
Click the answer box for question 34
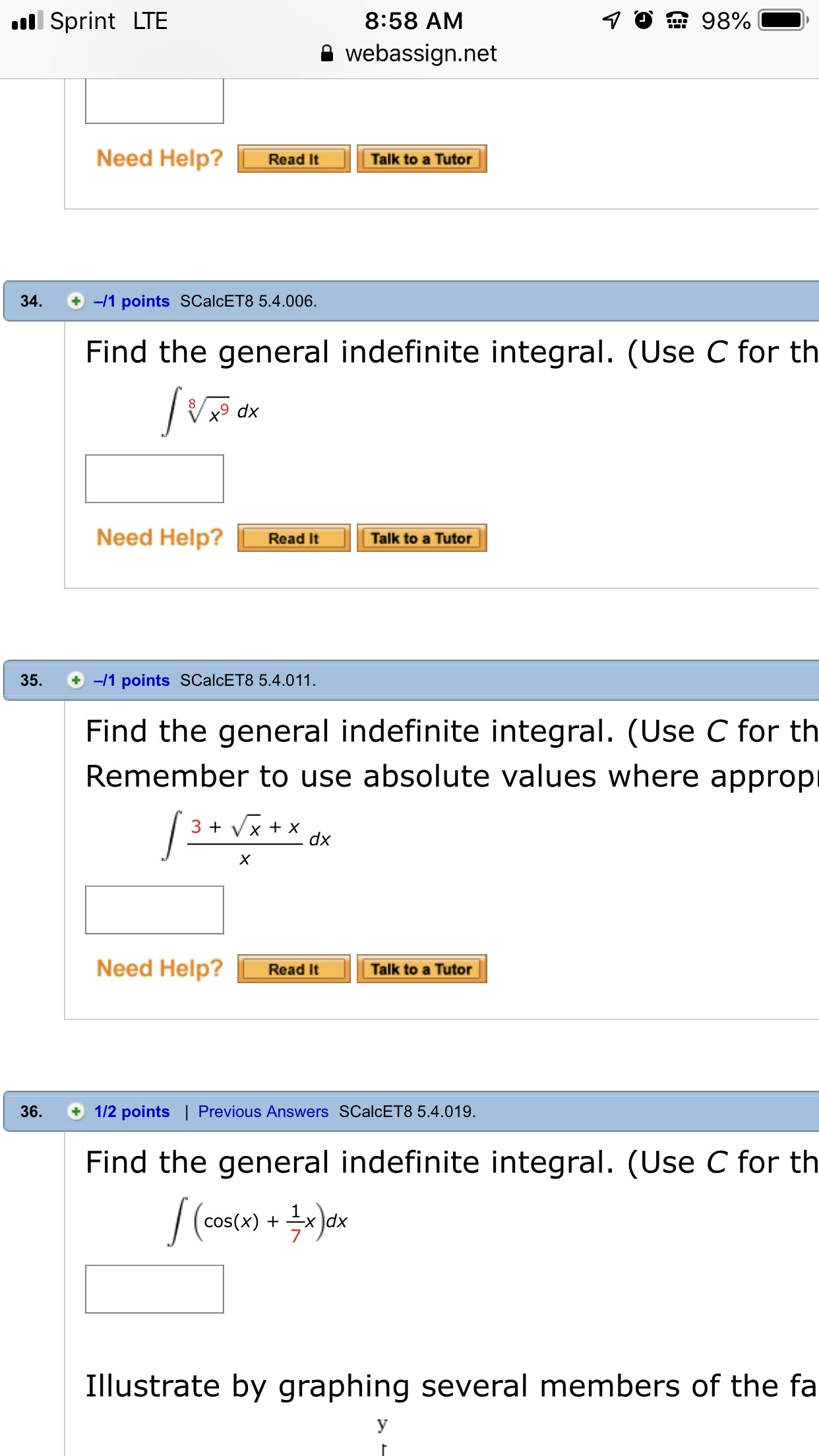(154, 479)
